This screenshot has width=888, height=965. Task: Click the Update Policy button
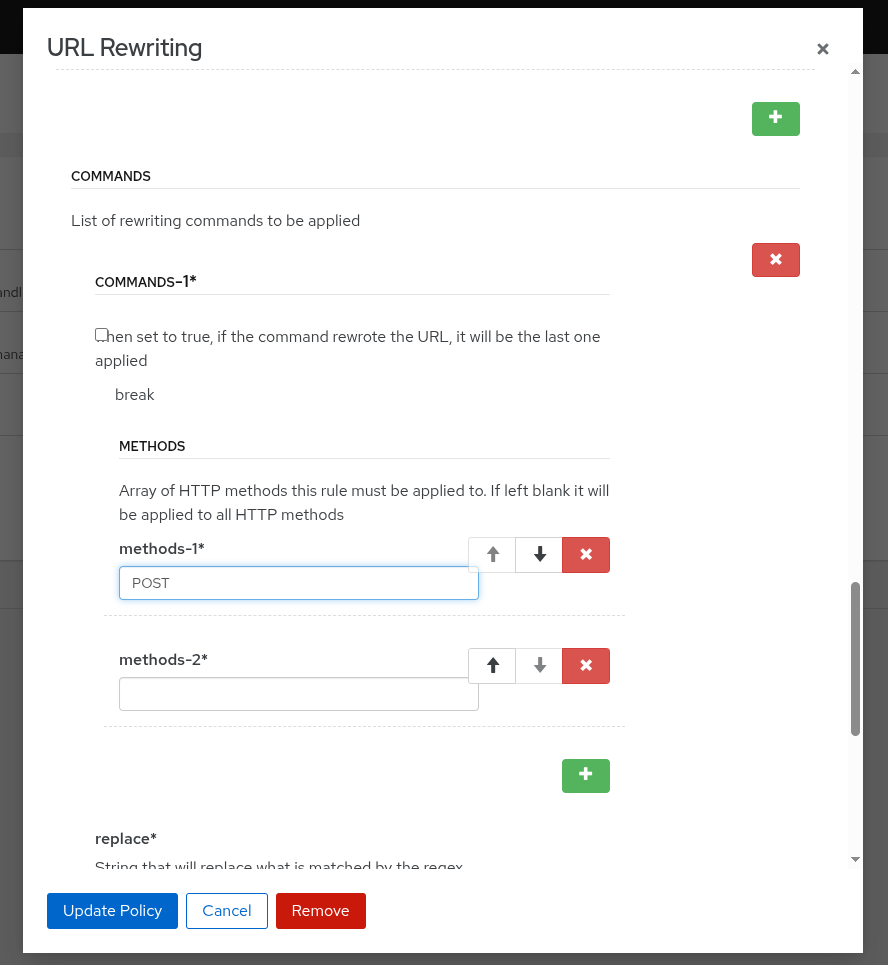coord(112,911)
